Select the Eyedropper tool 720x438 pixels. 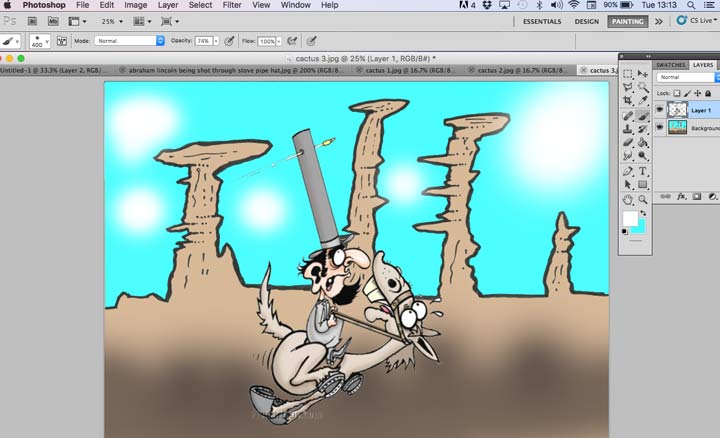(643, 101)
